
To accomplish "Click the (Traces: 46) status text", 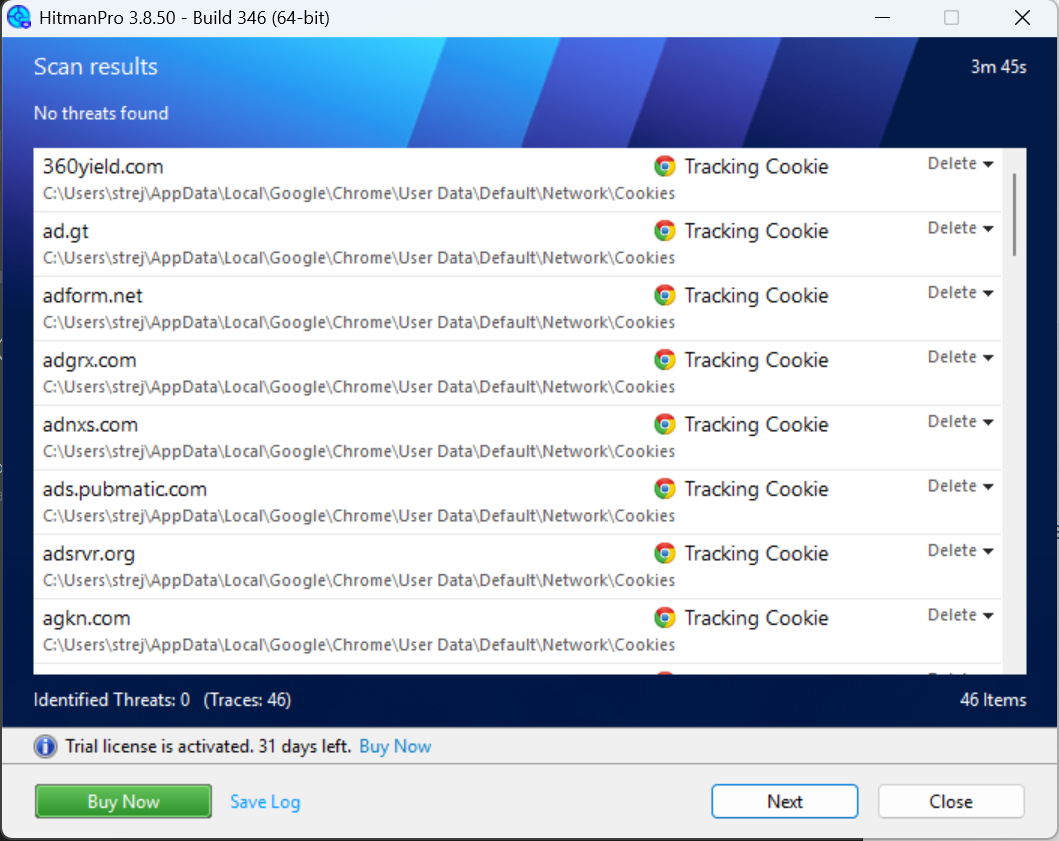I will point(248,700).
